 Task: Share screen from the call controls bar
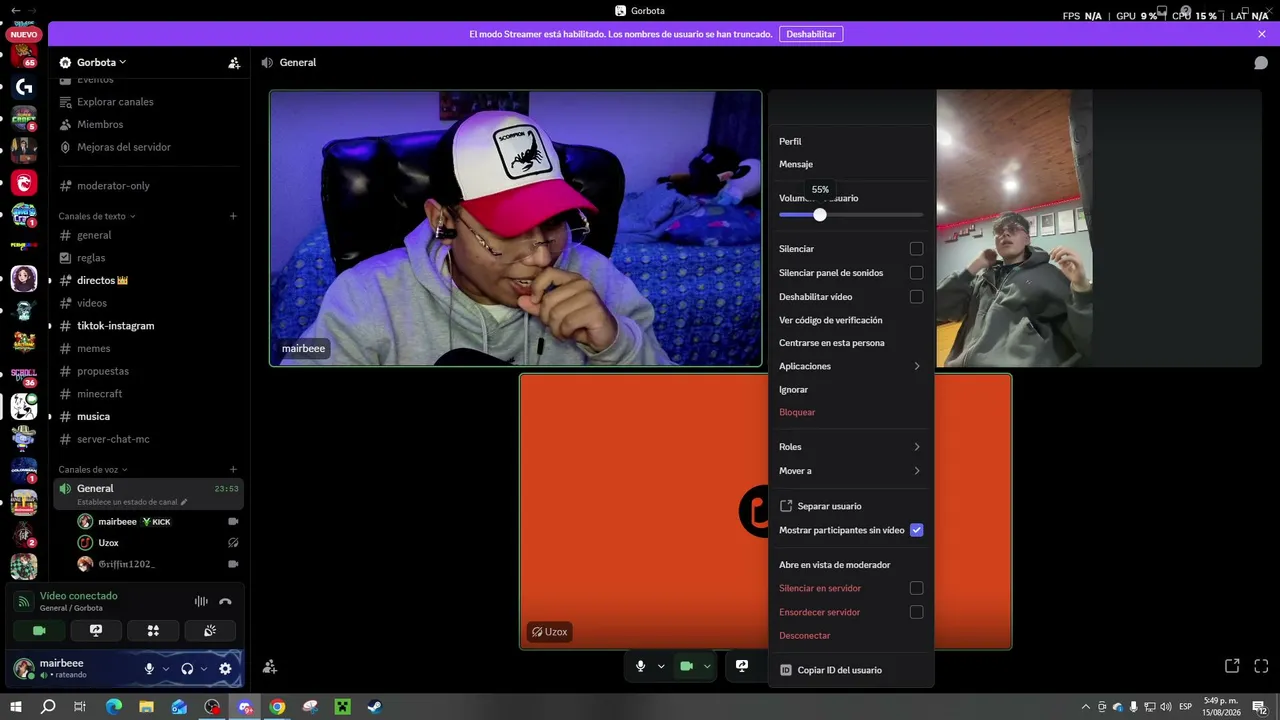[742, 666]
